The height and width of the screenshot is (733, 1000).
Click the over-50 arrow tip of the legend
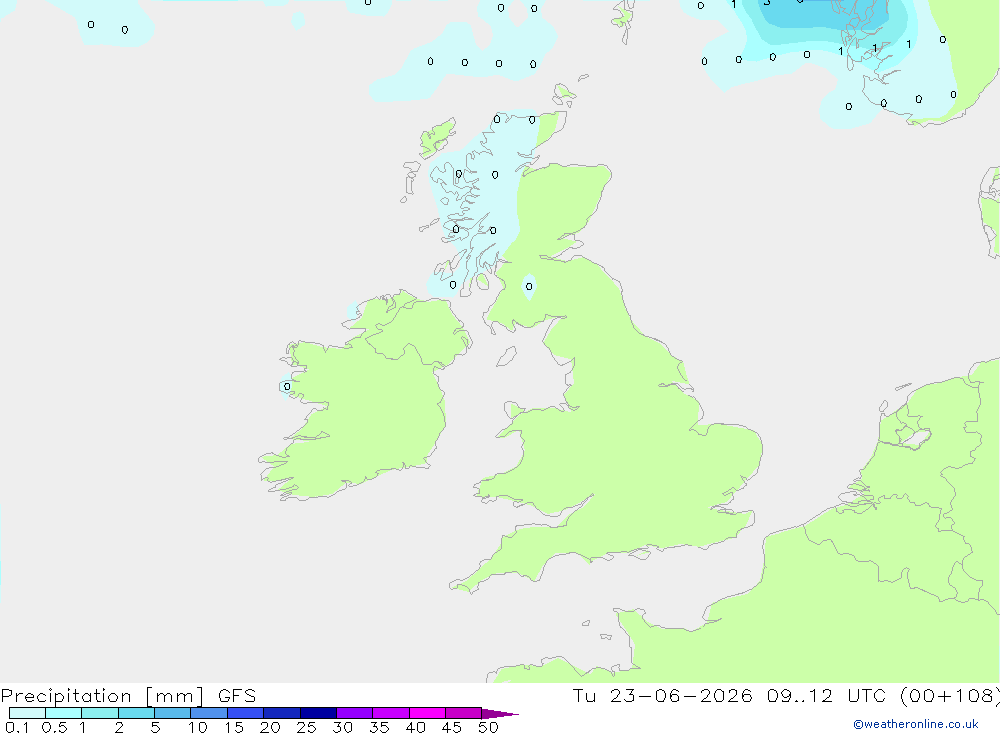tap(499, 713)
